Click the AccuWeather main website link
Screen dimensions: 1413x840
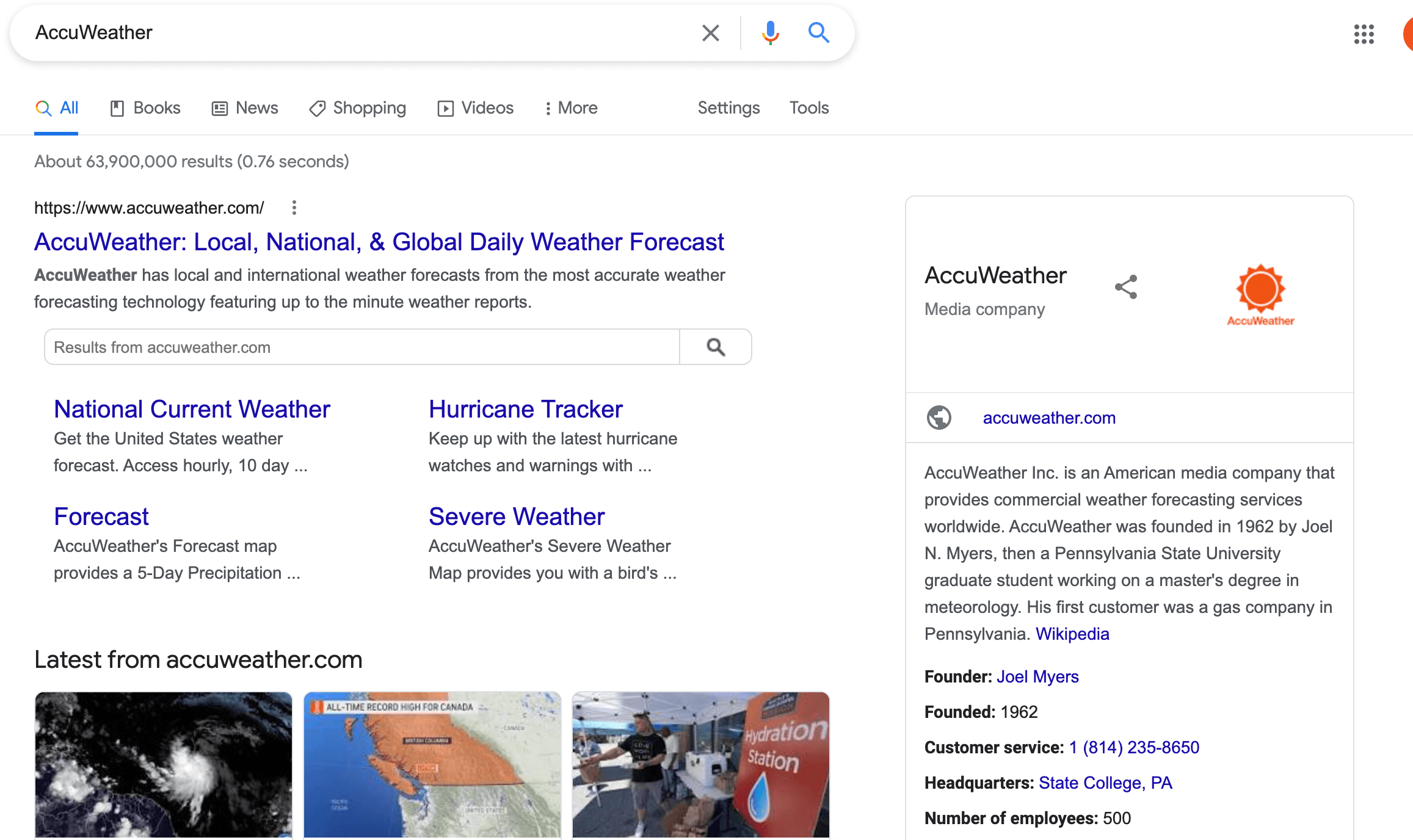point(379,241)
